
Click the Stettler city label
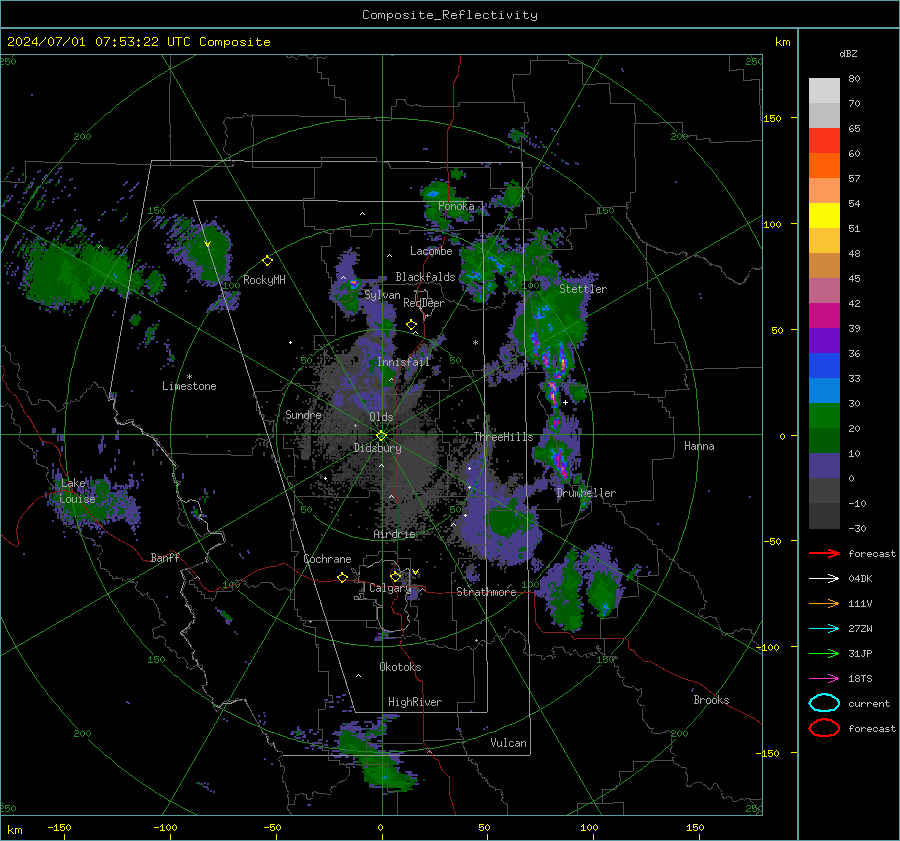(583, 289)
